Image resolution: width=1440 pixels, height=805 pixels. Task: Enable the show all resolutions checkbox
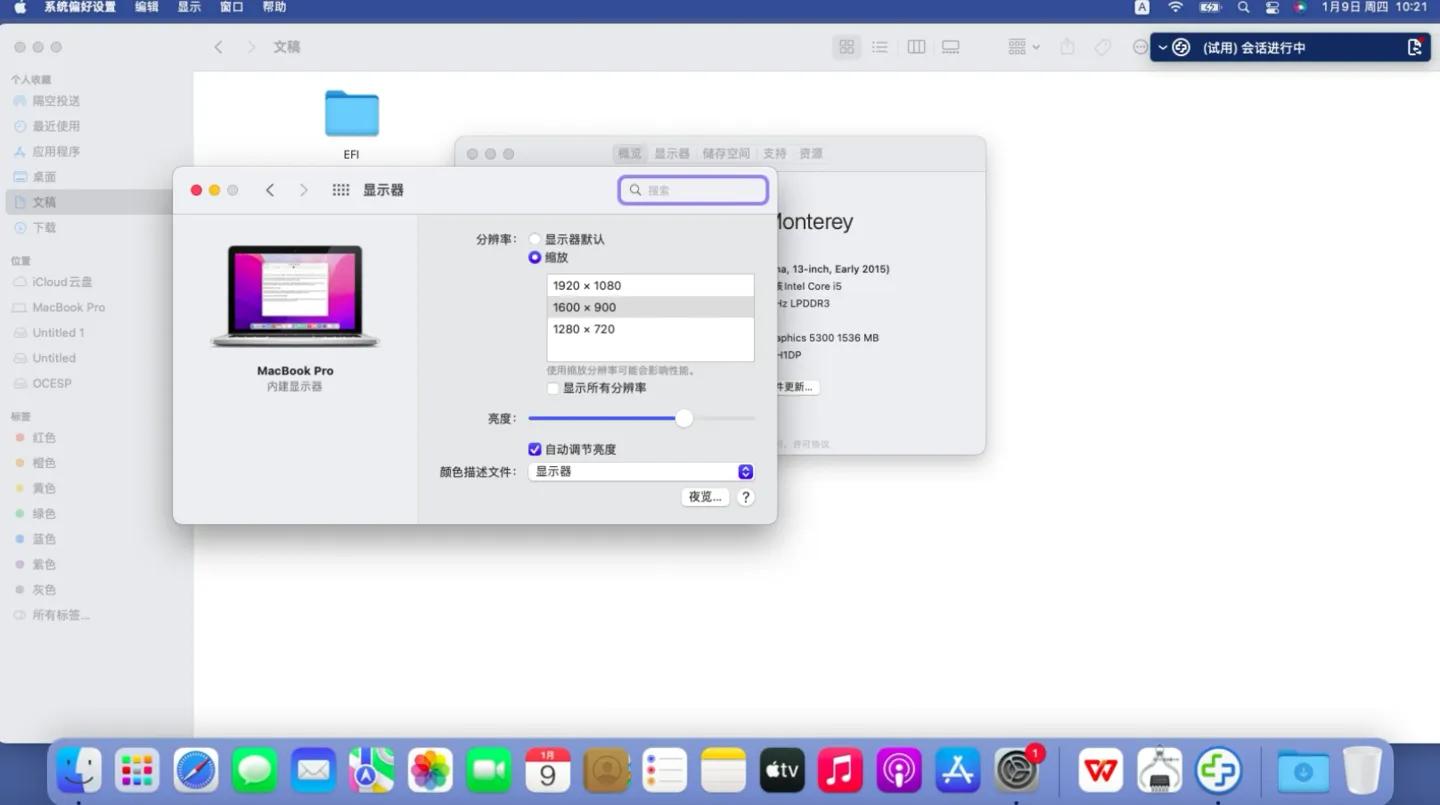(553, 388)
